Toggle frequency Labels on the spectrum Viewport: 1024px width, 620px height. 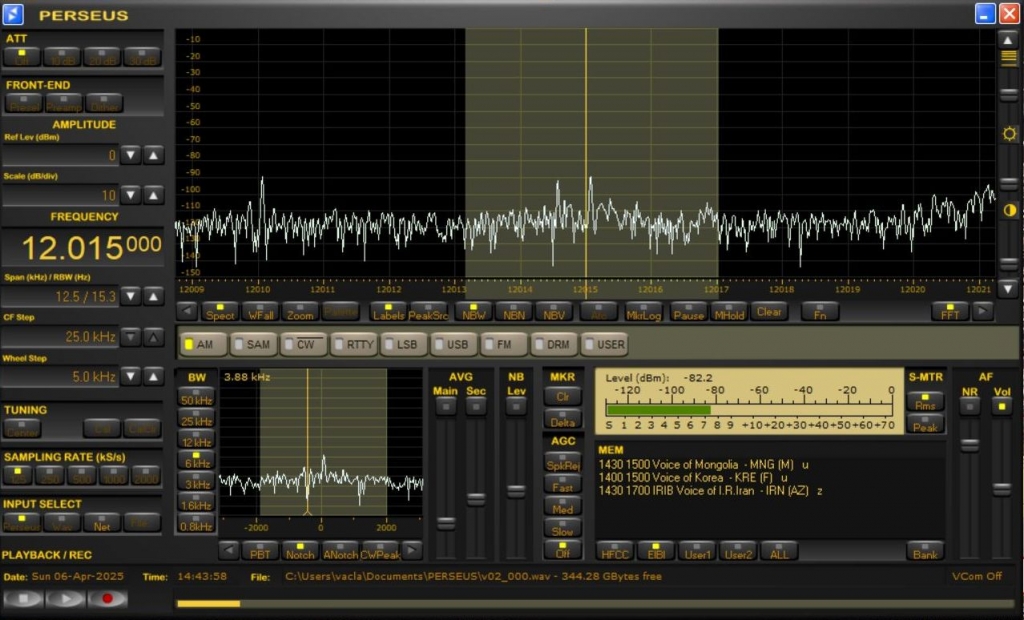coord(389,312)
